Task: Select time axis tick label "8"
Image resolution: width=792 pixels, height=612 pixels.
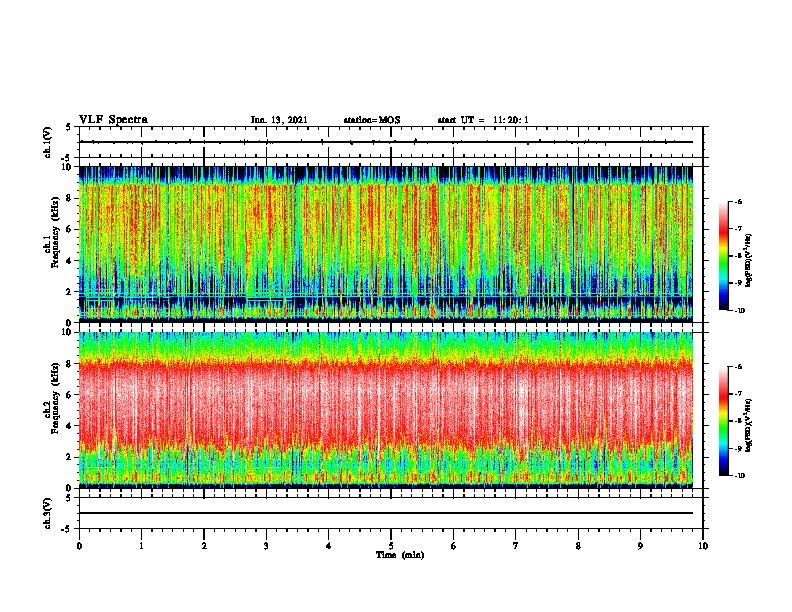Action: 578,546
